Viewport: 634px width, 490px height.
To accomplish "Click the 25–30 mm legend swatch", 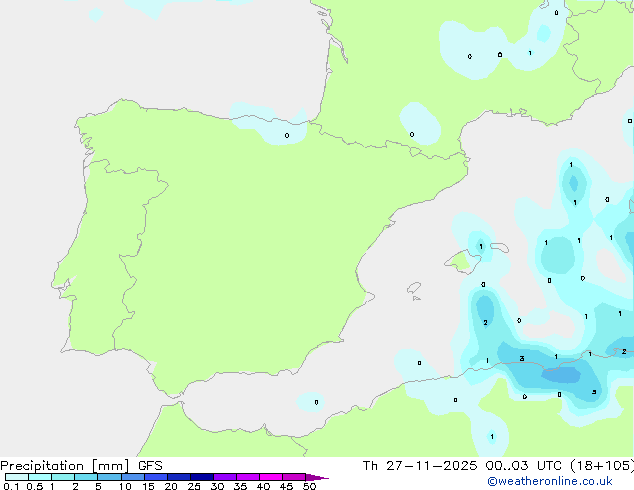I will tap(201, 477).
